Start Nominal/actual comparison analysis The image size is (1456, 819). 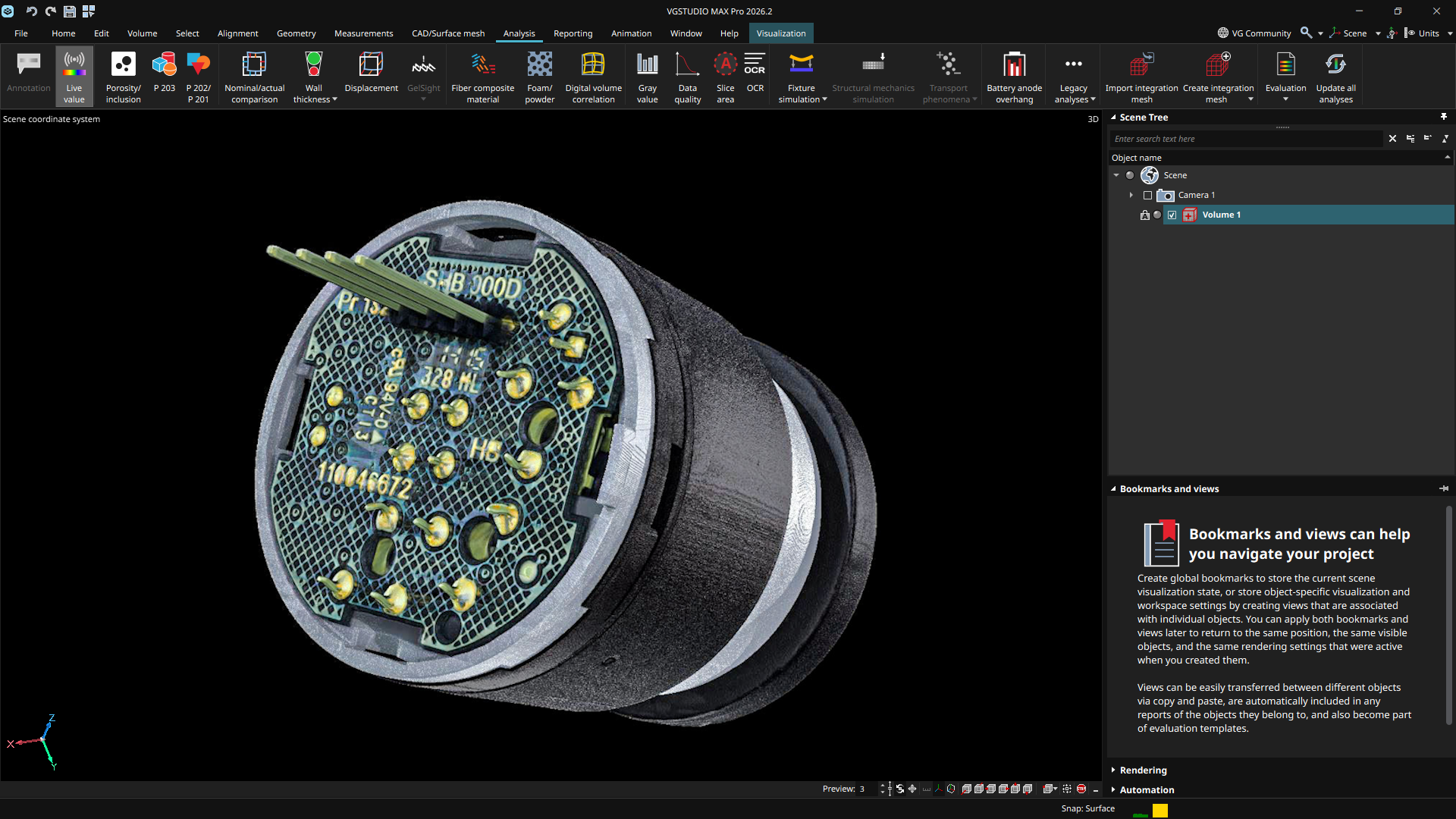click(255, 77)
